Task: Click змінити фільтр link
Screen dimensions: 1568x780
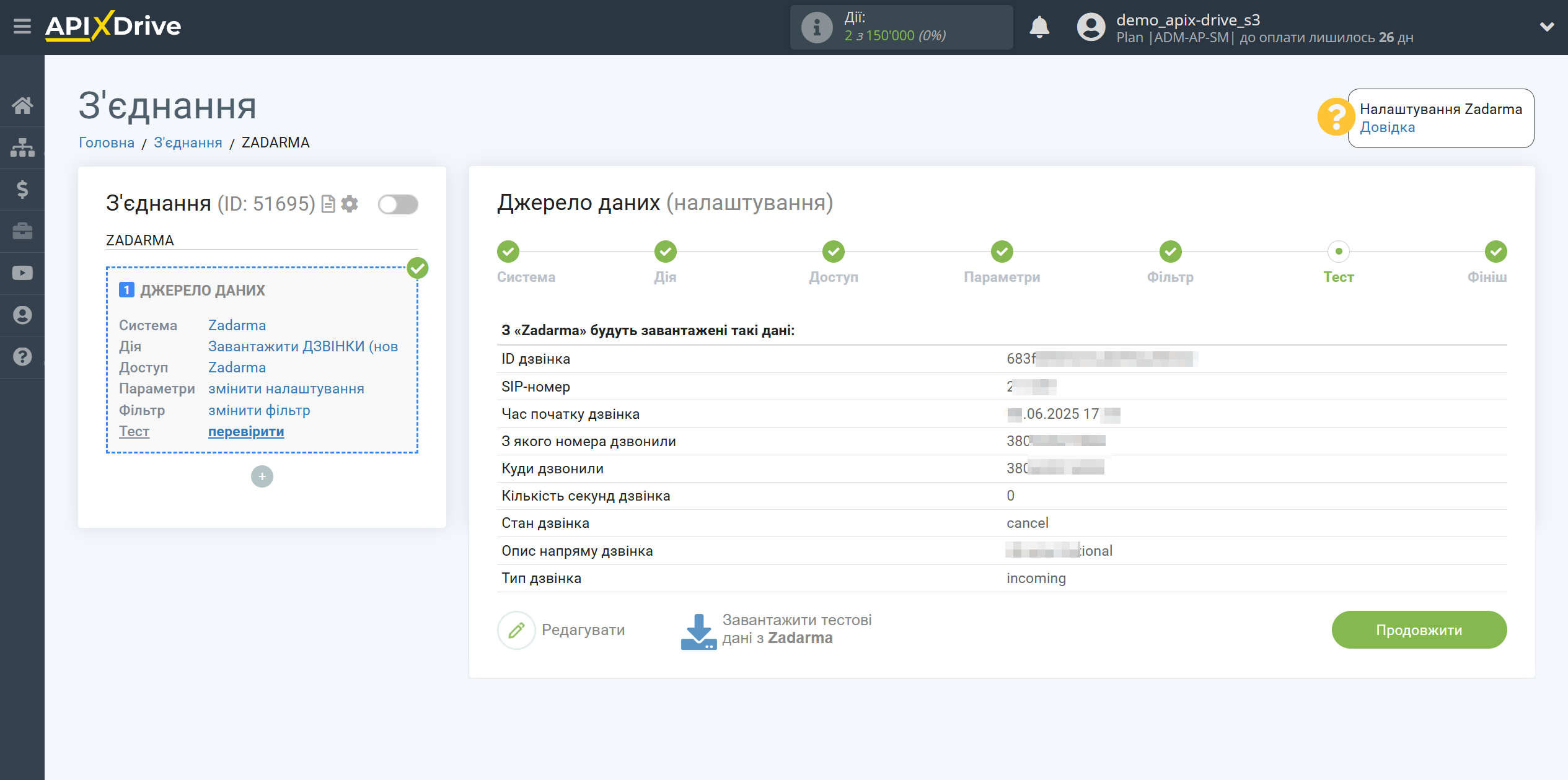Action: pyautogui.click(x=259, y=410)
